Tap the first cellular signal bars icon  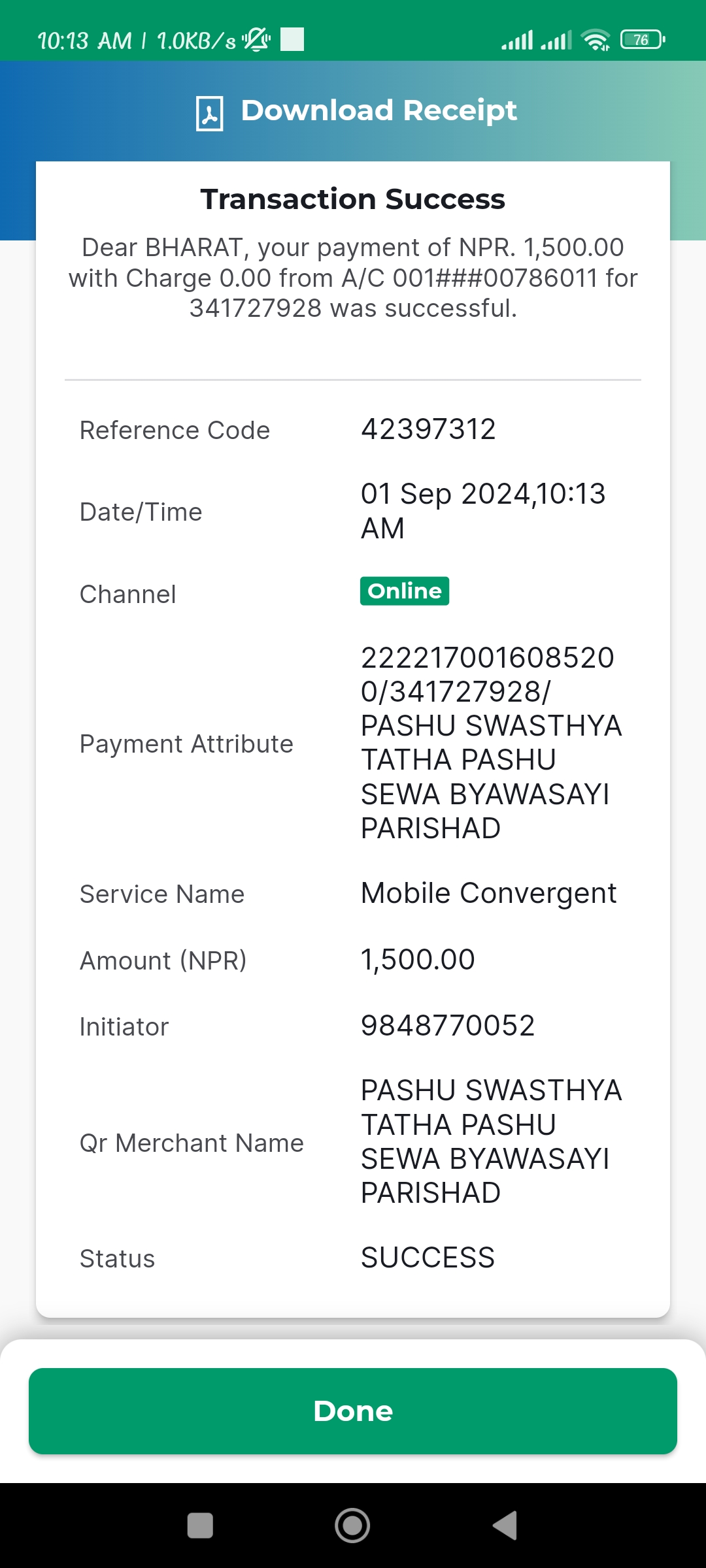pos(517,40)
